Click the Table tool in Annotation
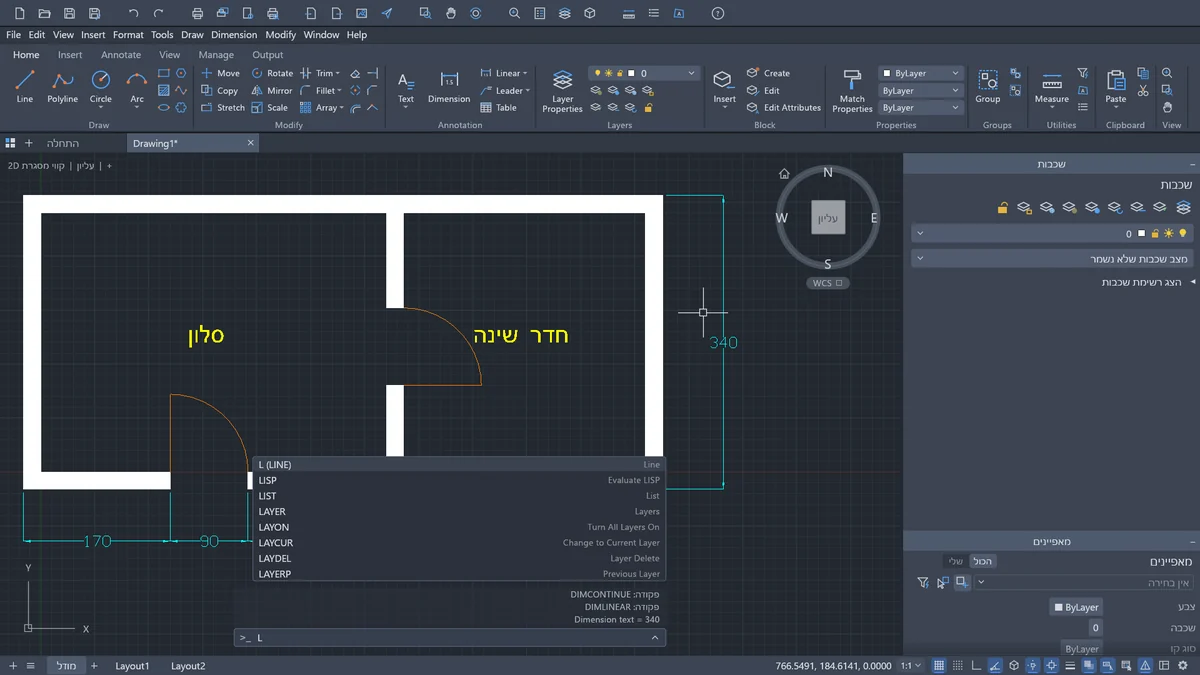 (x=498, y=107)
